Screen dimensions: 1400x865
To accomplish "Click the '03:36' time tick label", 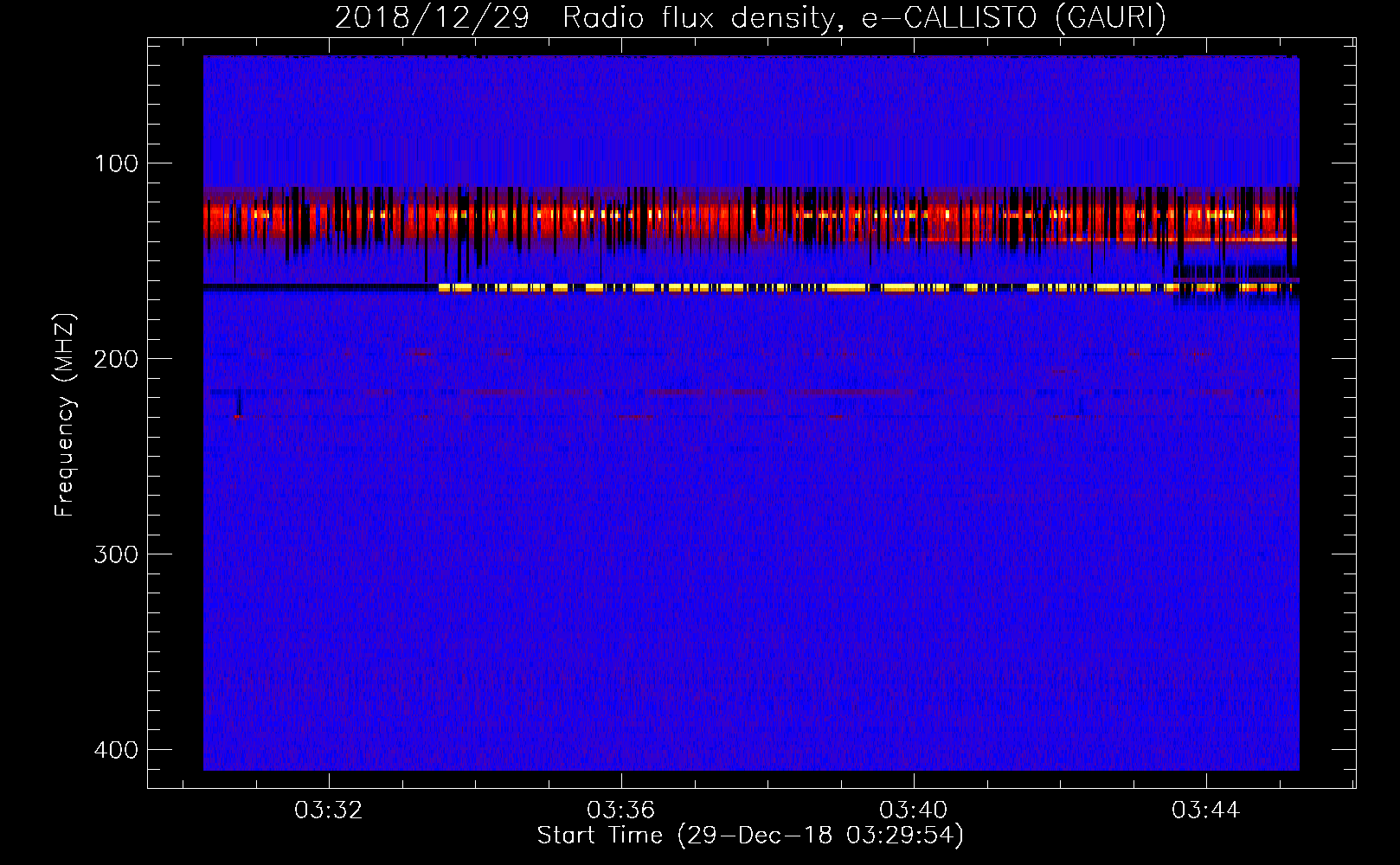I will pyautogui.click(x=621, y=811).
